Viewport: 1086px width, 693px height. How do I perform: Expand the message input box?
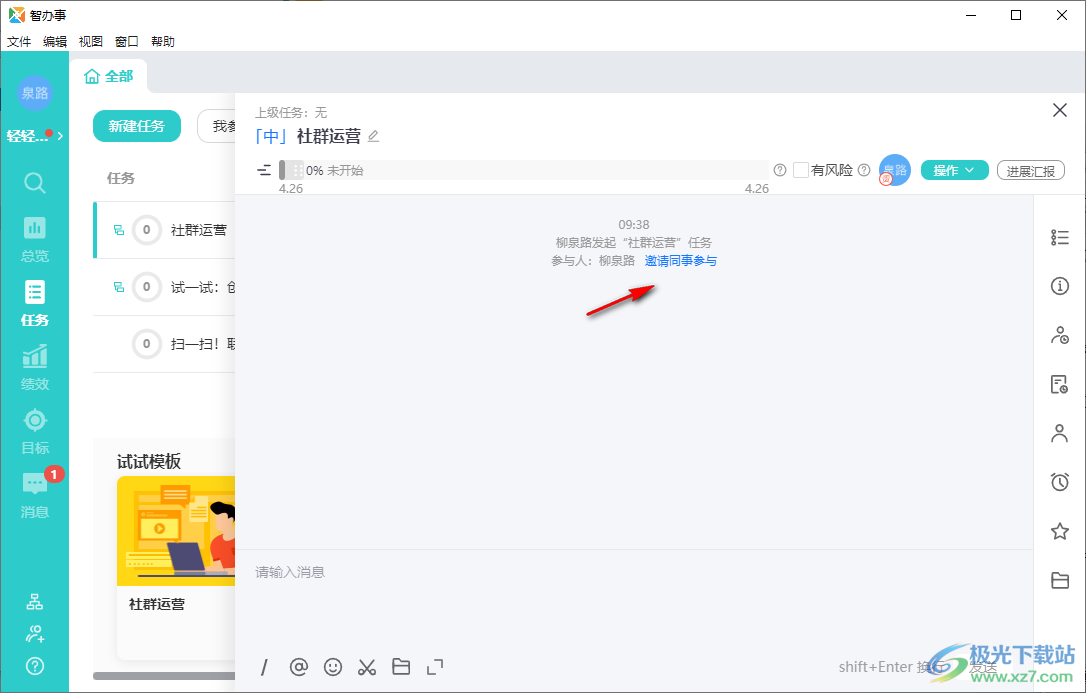point(435,667)
